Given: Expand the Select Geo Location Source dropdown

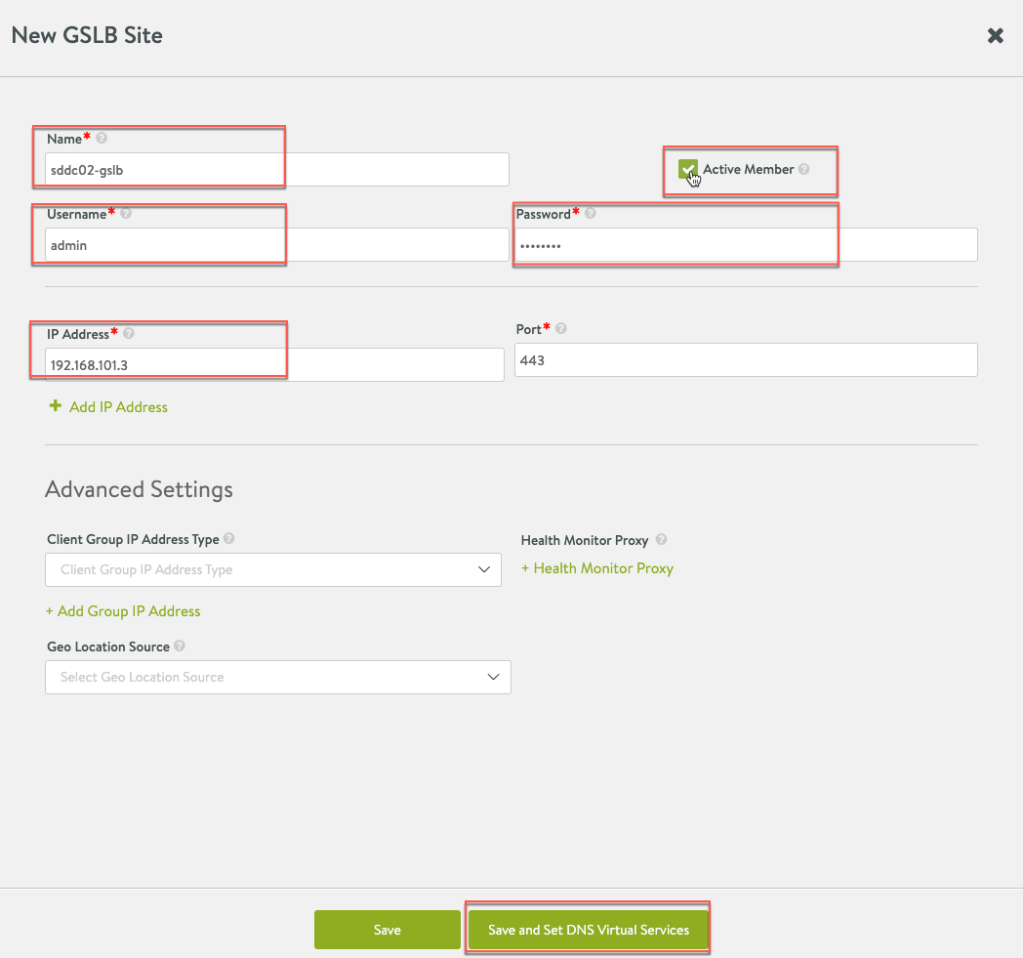Looking at the screenshot, I should 278,677.
